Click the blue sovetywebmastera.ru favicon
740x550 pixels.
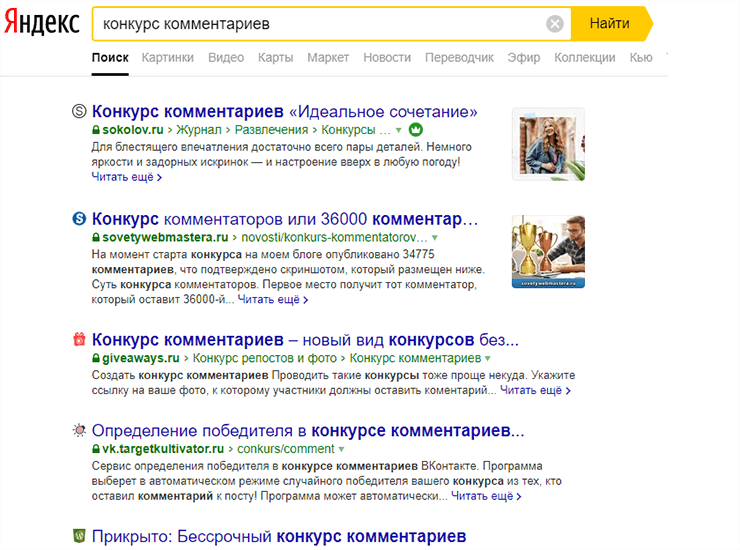pyautogui.click(x=79, y=219)
